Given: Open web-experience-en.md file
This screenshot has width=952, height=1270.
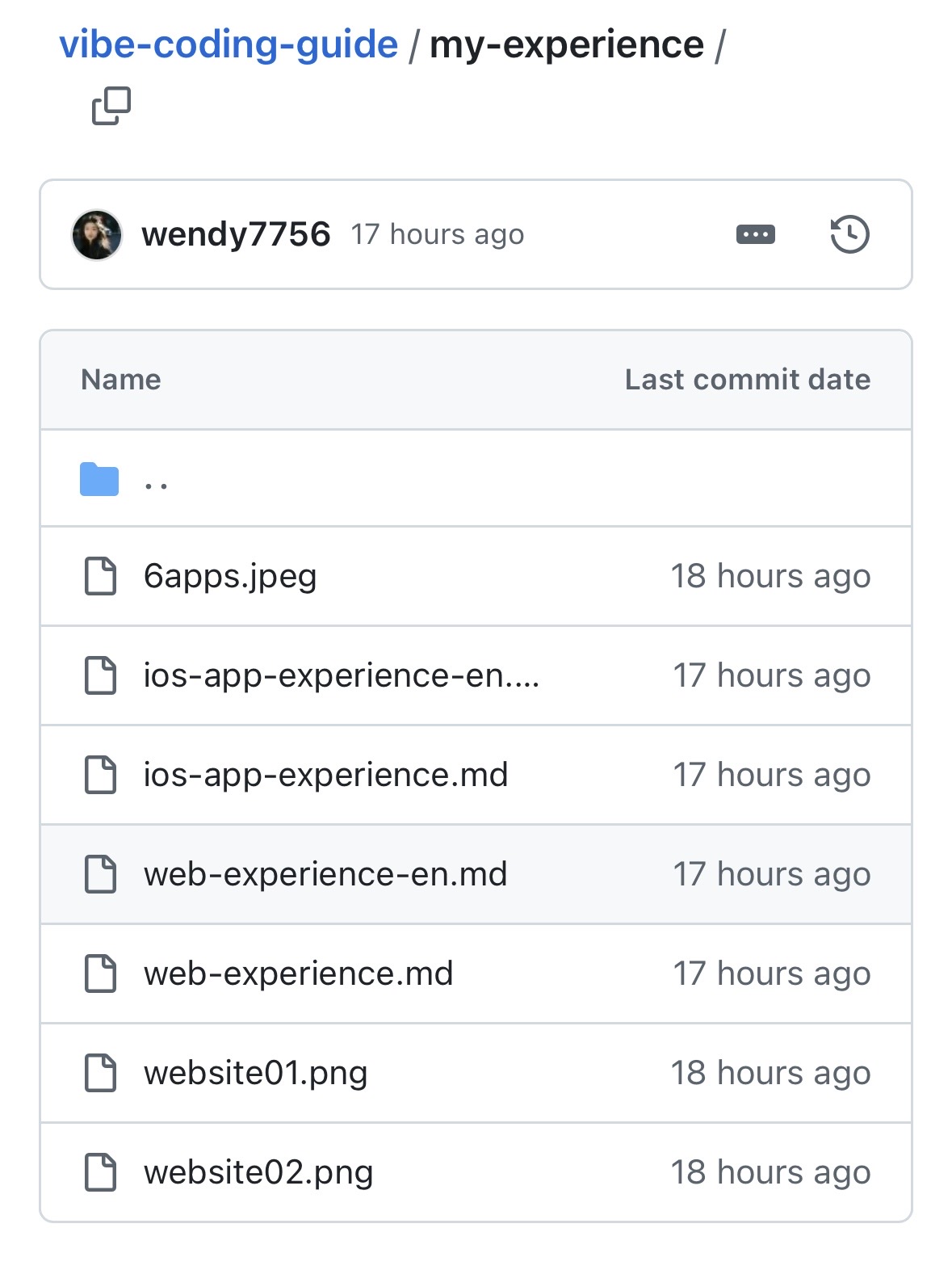Looking at the screenshot, I should [x=325, y=874].
